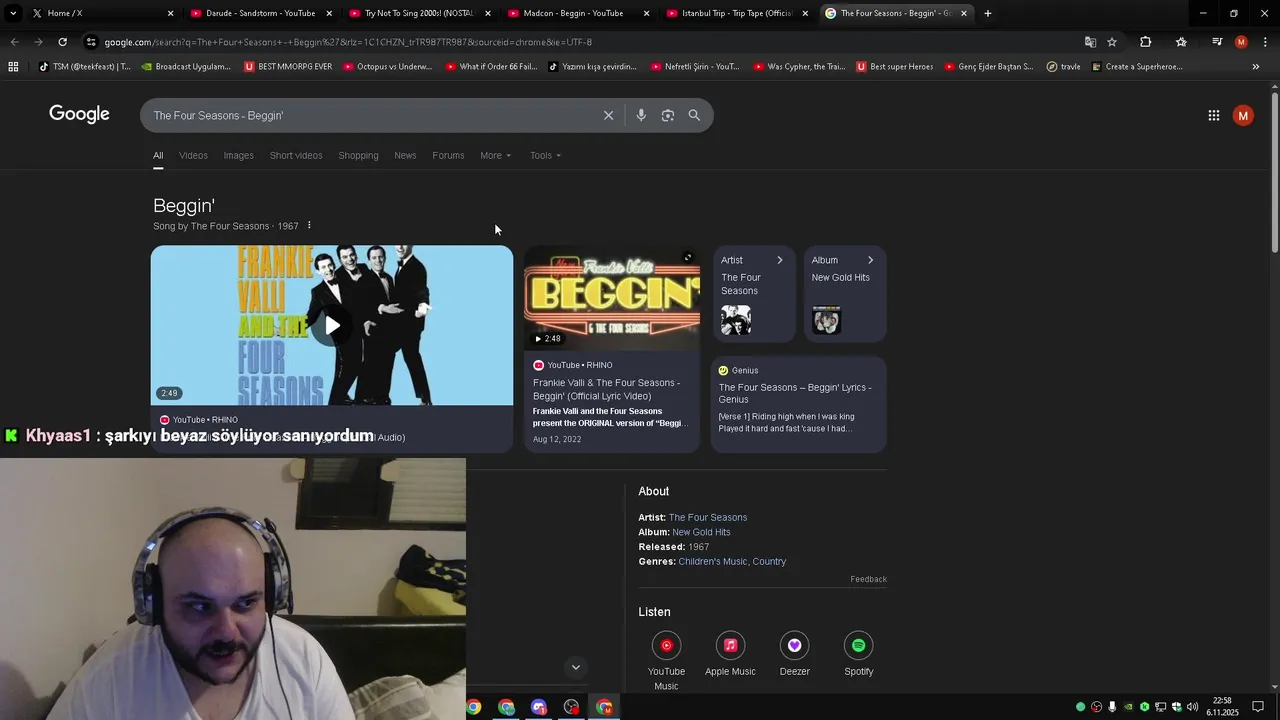Viewport: 1280px width, 720px height.
Task: Open the Google apps grid
Action: 1213,115
